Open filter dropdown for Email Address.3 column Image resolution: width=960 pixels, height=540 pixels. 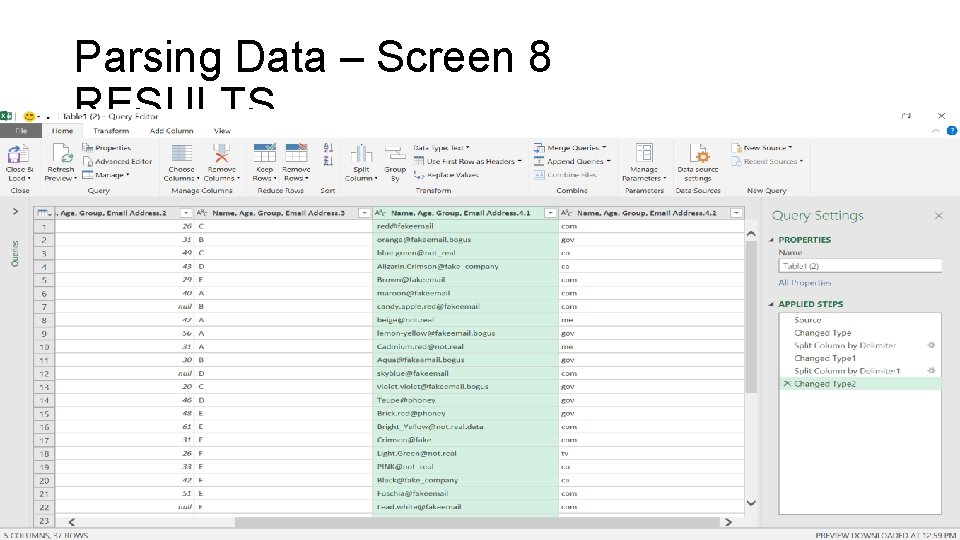pyautogui.click(x=364, y=213)
